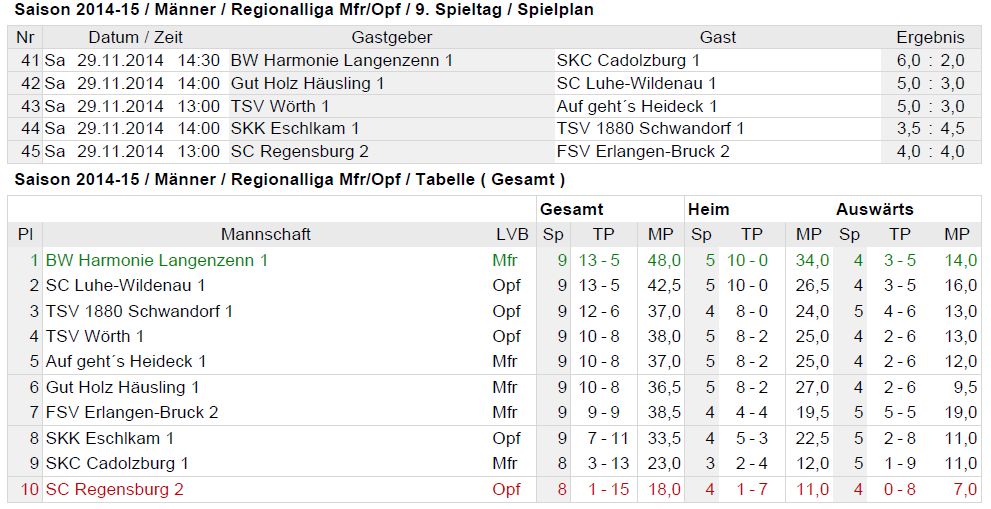Viewport: 991px width, 509px height.
Task: Click the Ergebnis column header
Action: pyautogui.click(x=930, y=37)
